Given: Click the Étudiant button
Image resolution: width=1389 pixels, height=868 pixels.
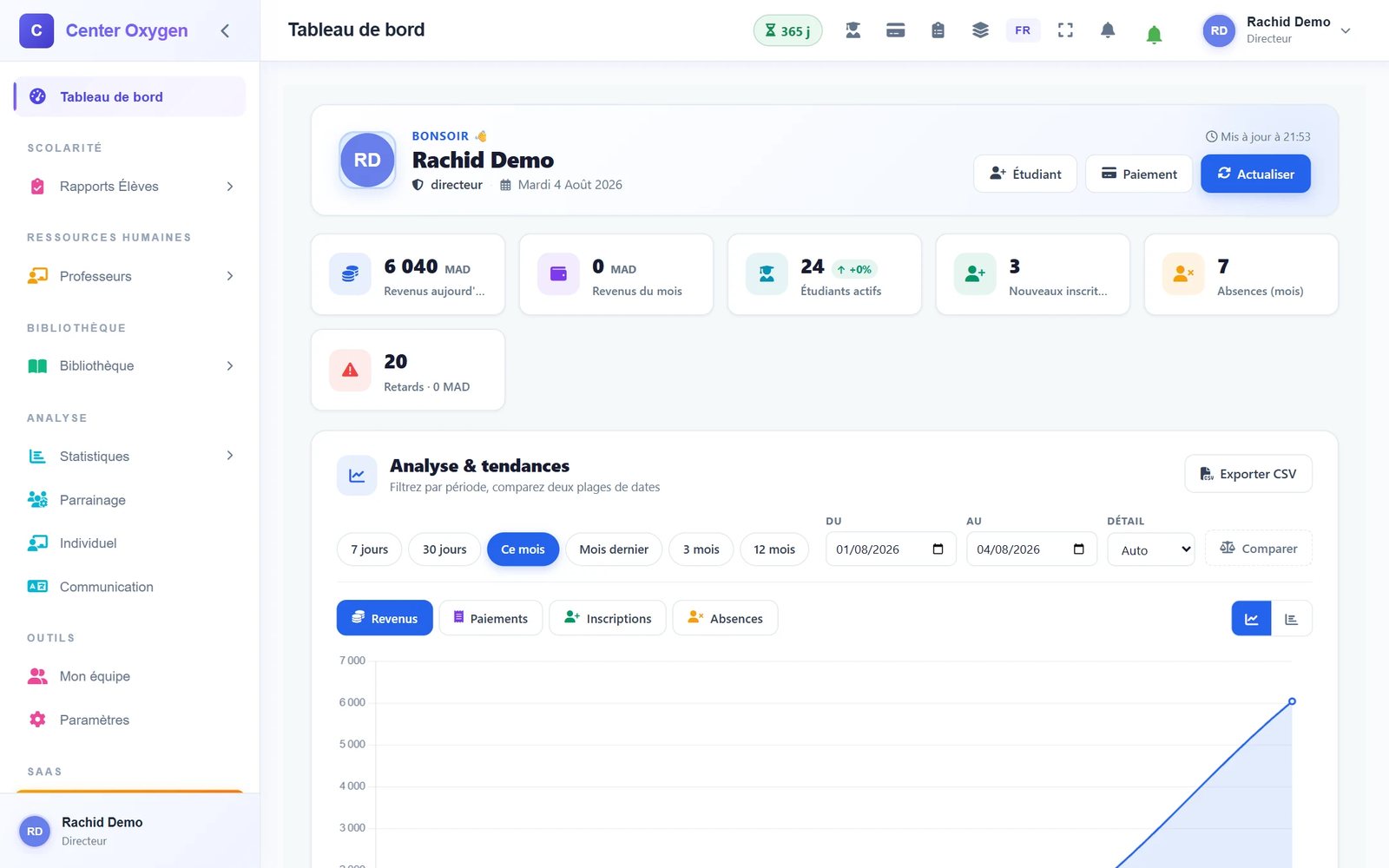Looking at the screenshot, I should coord(1025,174).
